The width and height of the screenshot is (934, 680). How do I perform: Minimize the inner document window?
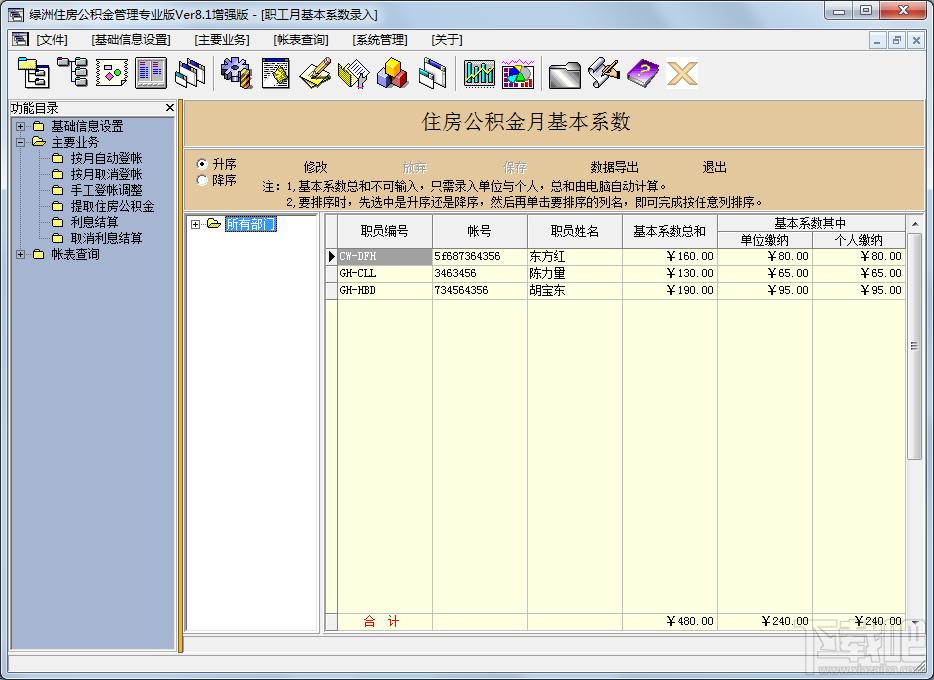pyautogui.click(x=877, y=40)
